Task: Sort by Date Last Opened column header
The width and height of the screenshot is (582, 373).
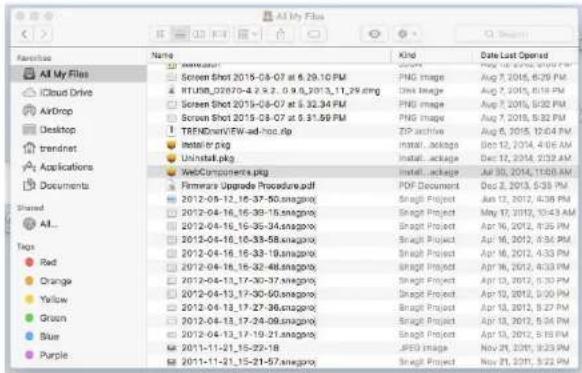Action: [525, 55]
